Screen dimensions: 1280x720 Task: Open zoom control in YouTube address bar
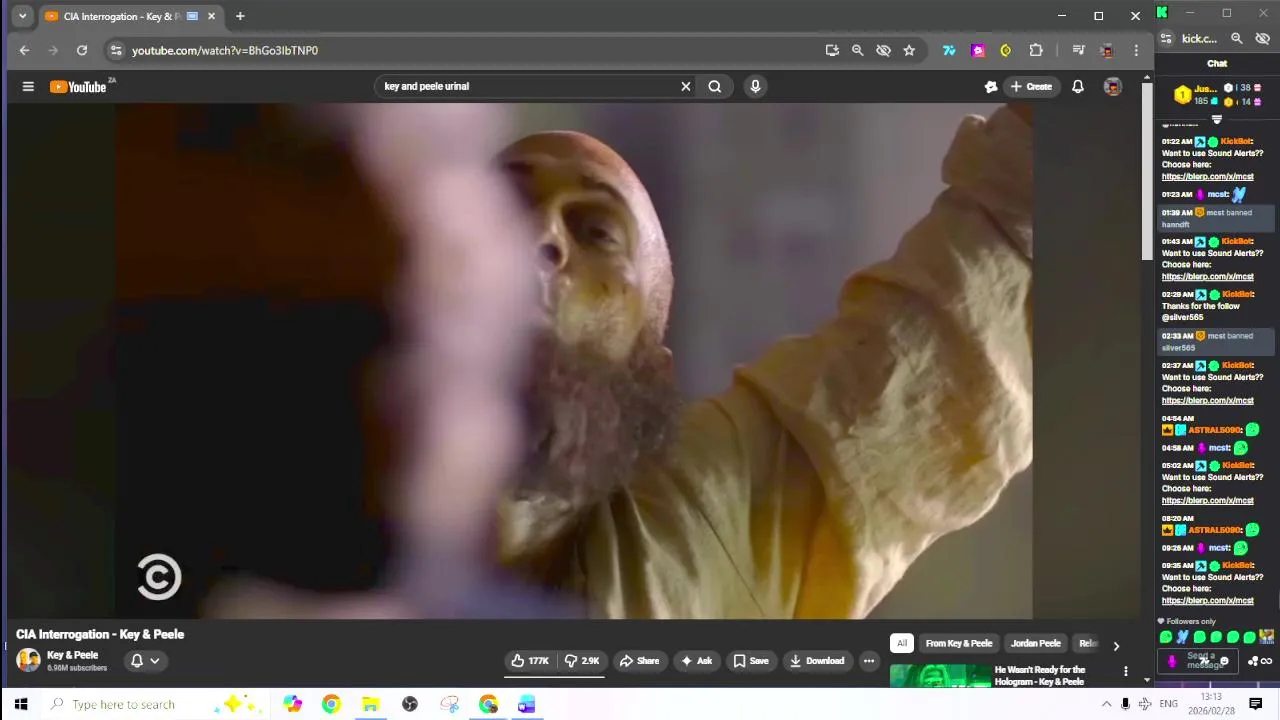tap(857, 50)
